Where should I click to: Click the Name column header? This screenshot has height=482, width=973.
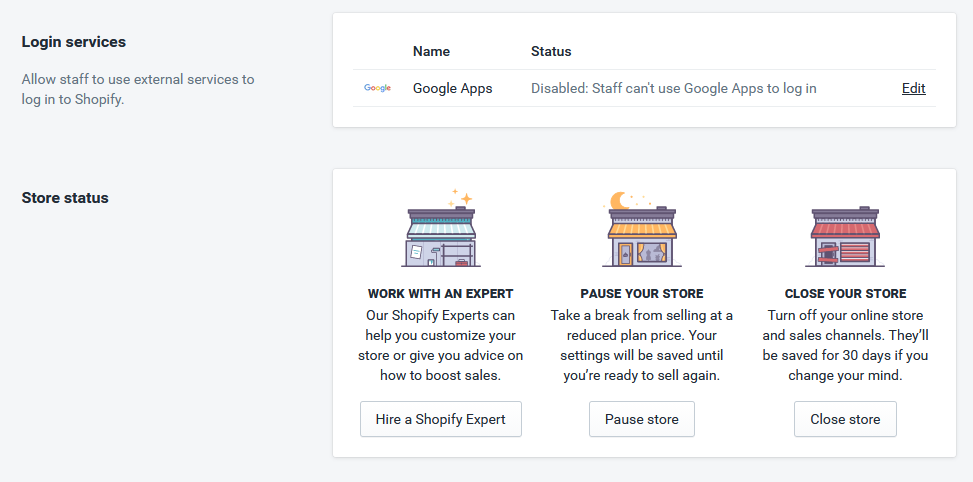[x=431, y=51]
